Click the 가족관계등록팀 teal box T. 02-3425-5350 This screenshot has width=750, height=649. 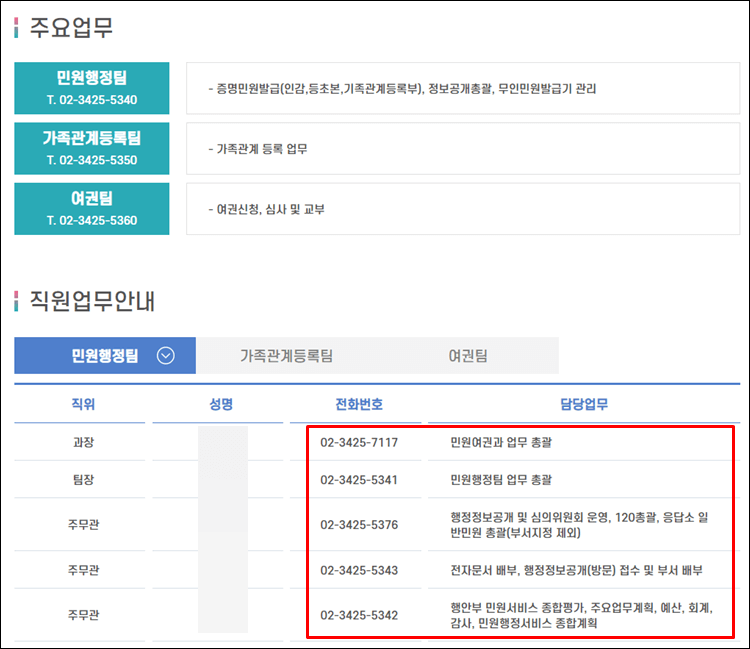[92, 148]
